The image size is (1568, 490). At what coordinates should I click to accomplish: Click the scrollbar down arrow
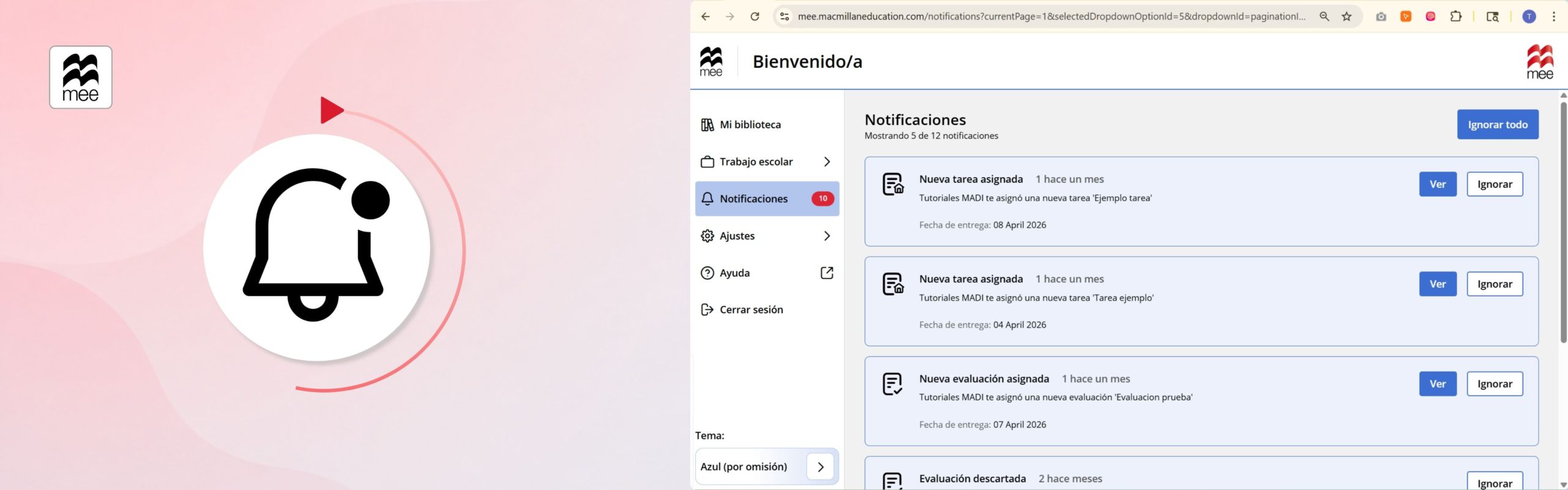point(1563,485)
